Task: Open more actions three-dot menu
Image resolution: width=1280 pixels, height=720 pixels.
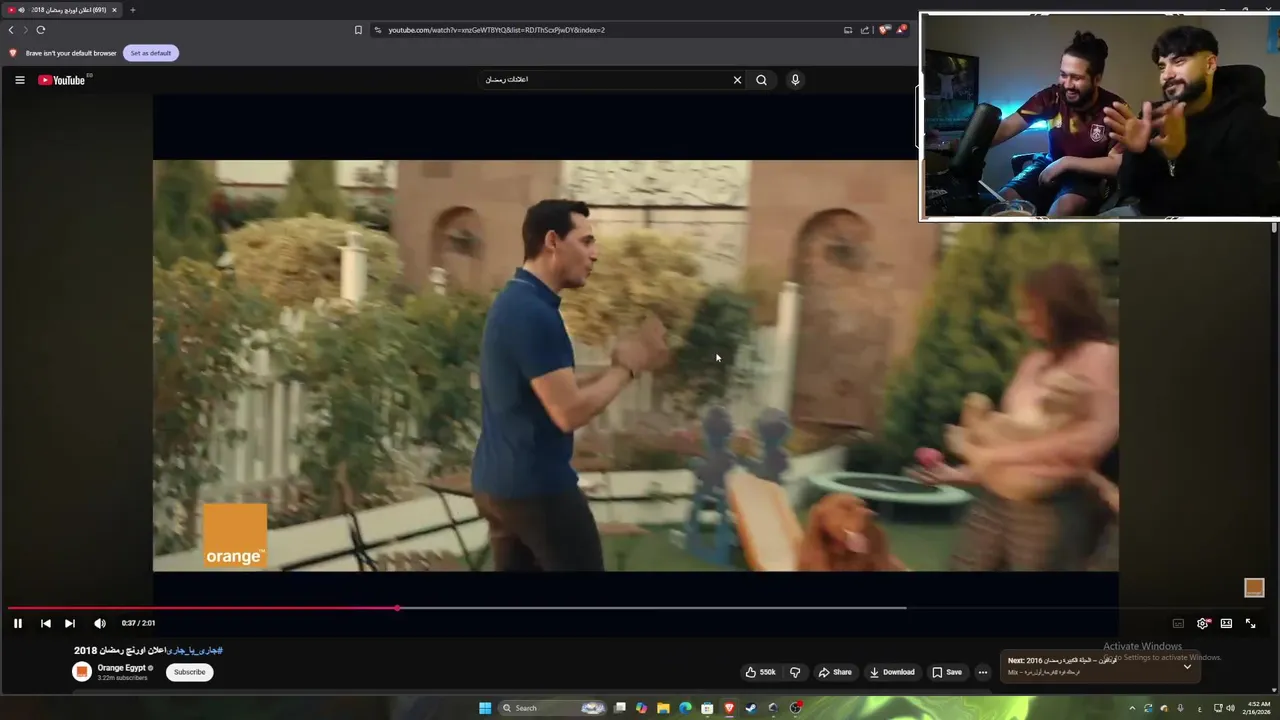Action: coord(983,672)
